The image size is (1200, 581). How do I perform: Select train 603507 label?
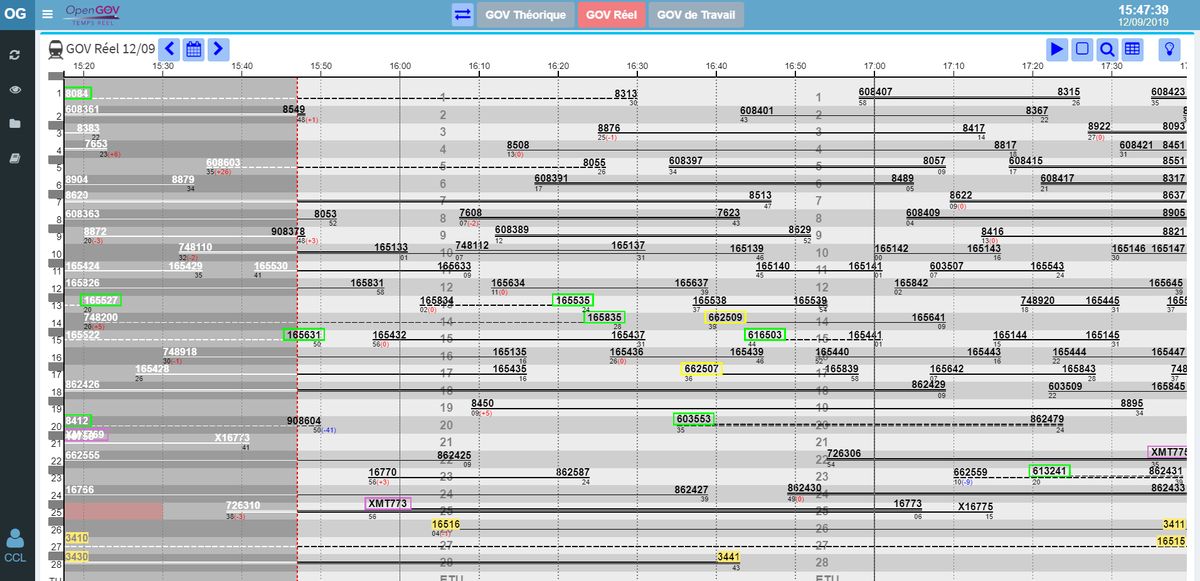pyautogui.click(x=946, y=266)
